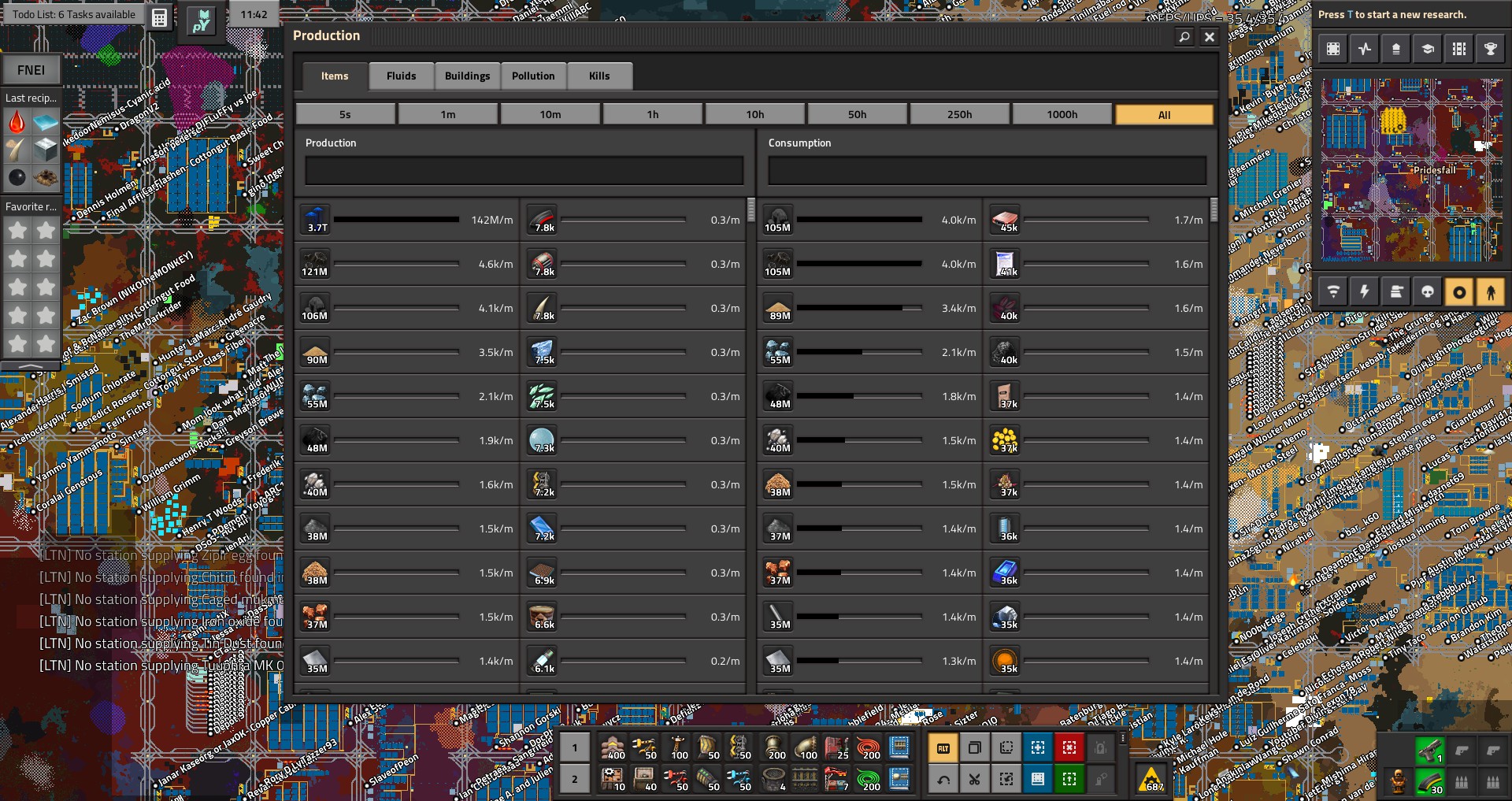Open the FNEI recipe browser
The width and height of the screenshot is (1512, 801).
[x=31, y=70]
